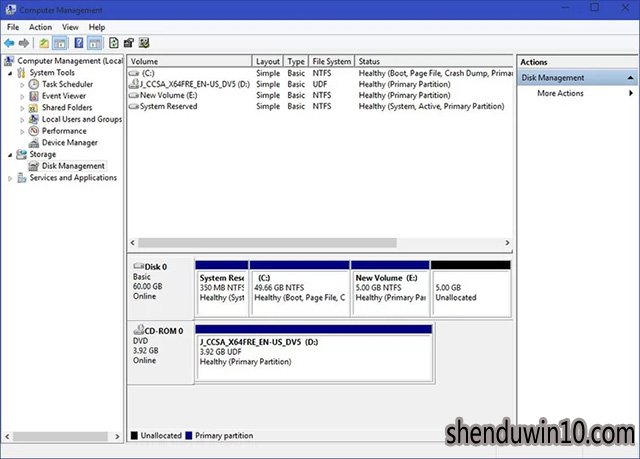This screenshot has height=459, width=640.
Task: Sort by the File System column header
Action: point(331,61)
